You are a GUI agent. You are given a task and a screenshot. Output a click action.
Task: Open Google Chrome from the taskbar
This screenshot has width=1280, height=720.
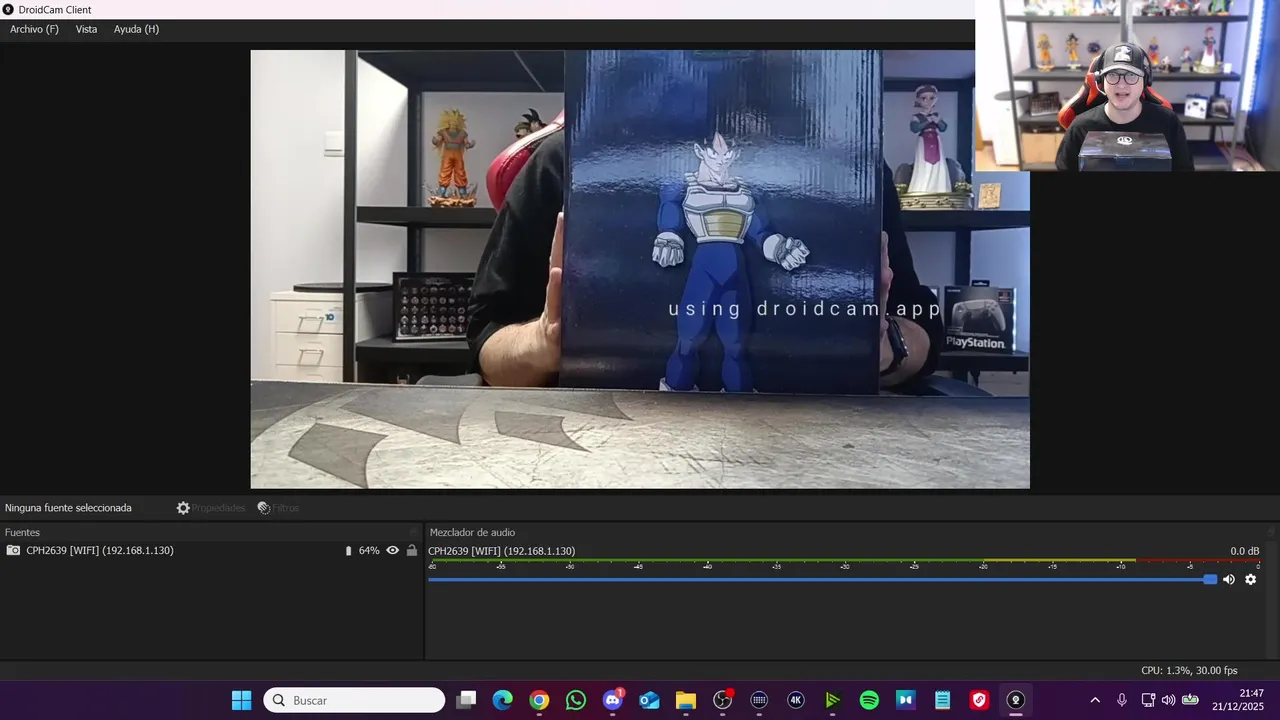point(539,700)
